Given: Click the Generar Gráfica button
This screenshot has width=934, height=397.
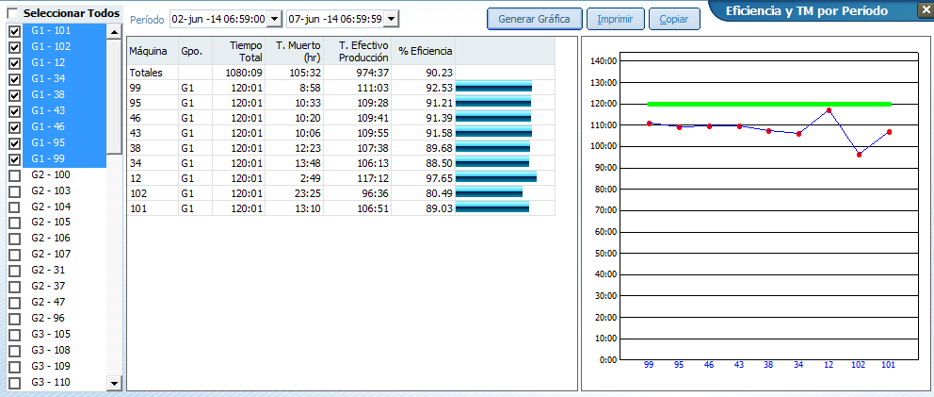Looking at the screenshot, I should 534,18.
